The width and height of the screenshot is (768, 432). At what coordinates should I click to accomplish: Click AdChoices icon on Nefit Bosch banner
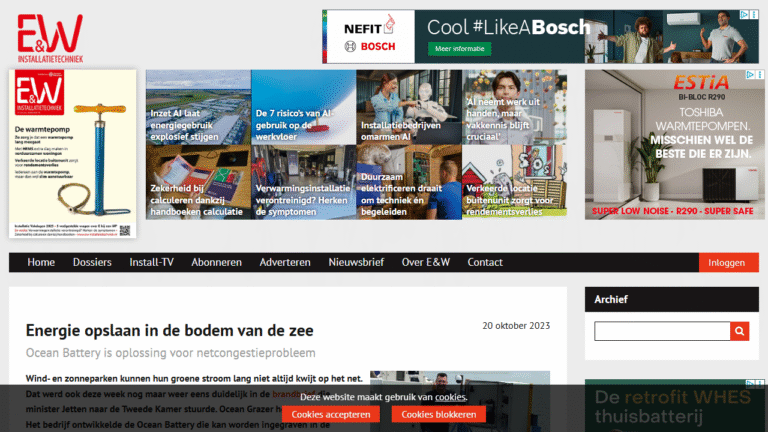tap(747, 15)
